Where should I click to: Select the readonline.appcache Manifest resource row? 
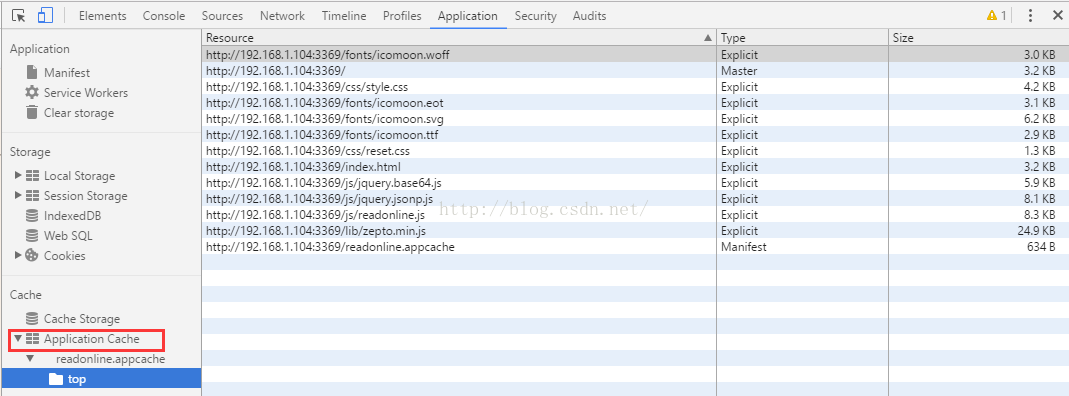coord(635,247)
